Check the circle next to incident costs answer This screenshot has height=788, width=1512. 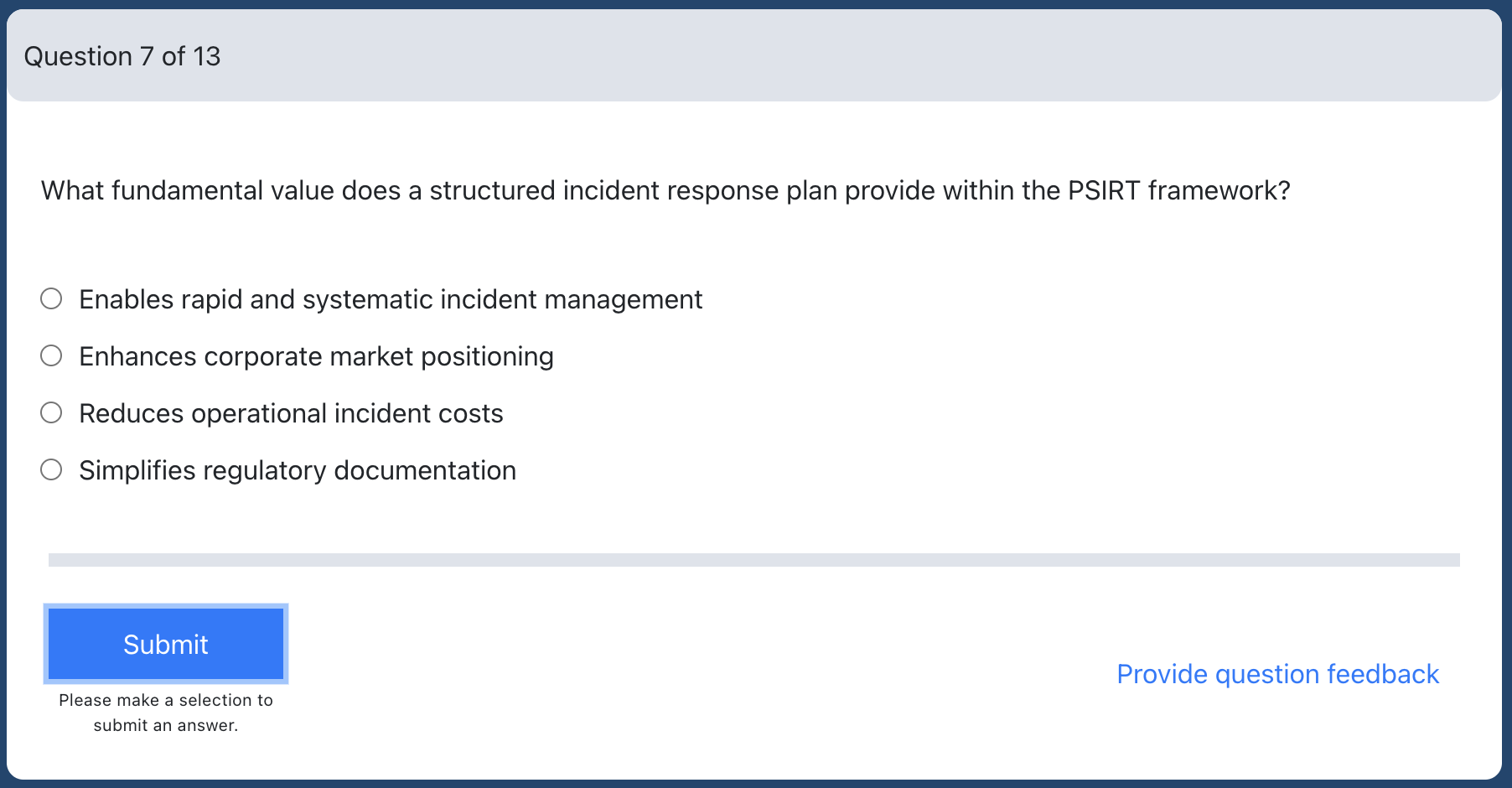pyautogui.click(x=51, y=412)
